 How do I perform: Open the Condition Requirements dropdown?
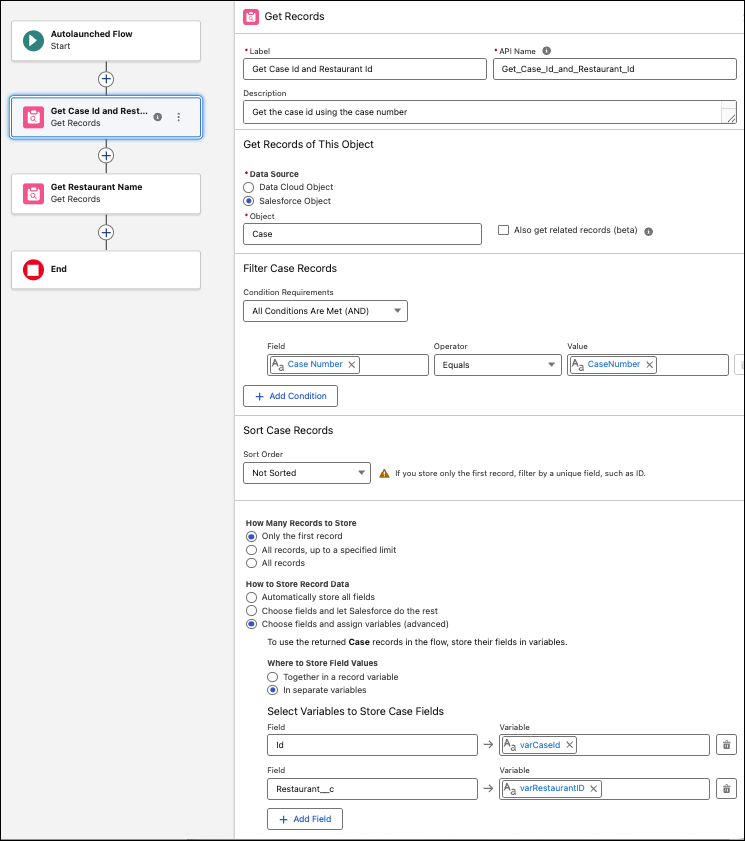tap(324, 310)
